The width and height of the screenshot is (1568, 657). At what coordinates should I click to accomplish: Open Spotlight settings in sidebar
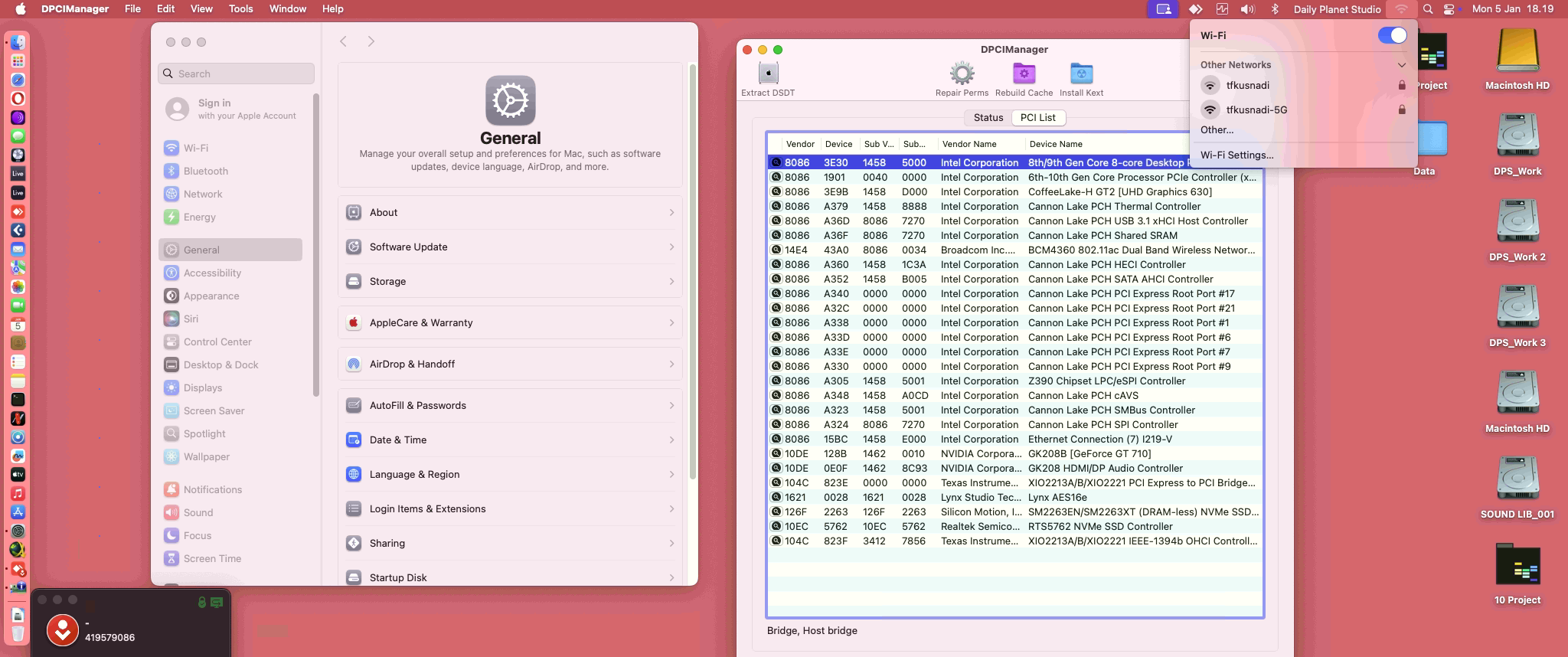(x=230, y=433)
